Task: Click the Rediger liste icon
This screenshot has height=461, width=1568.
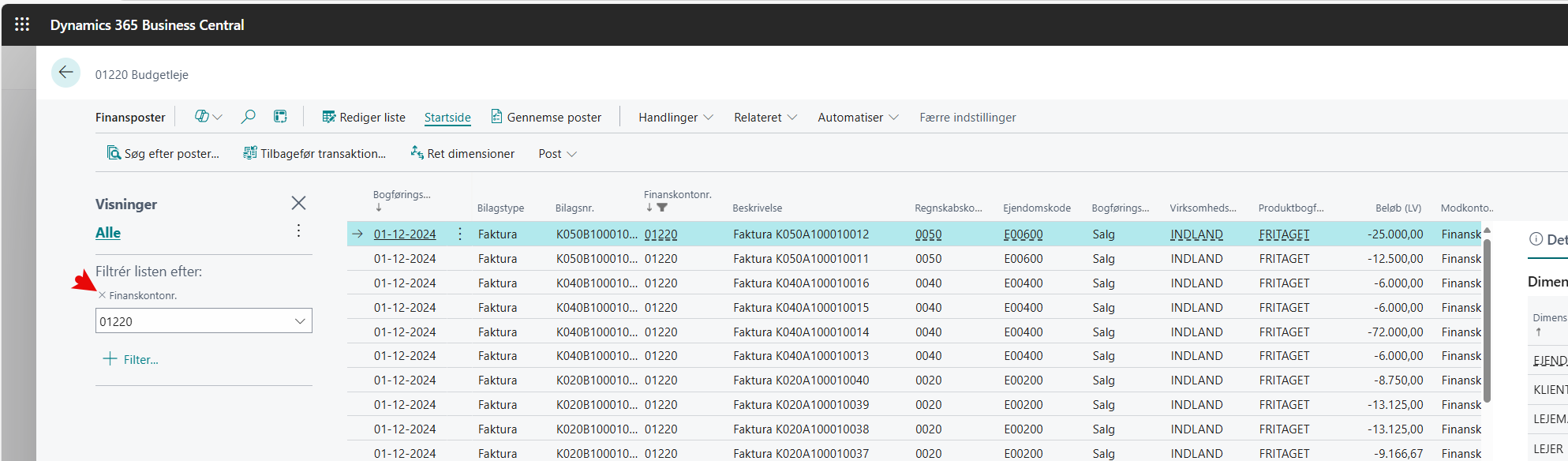Action: (329, 117)
